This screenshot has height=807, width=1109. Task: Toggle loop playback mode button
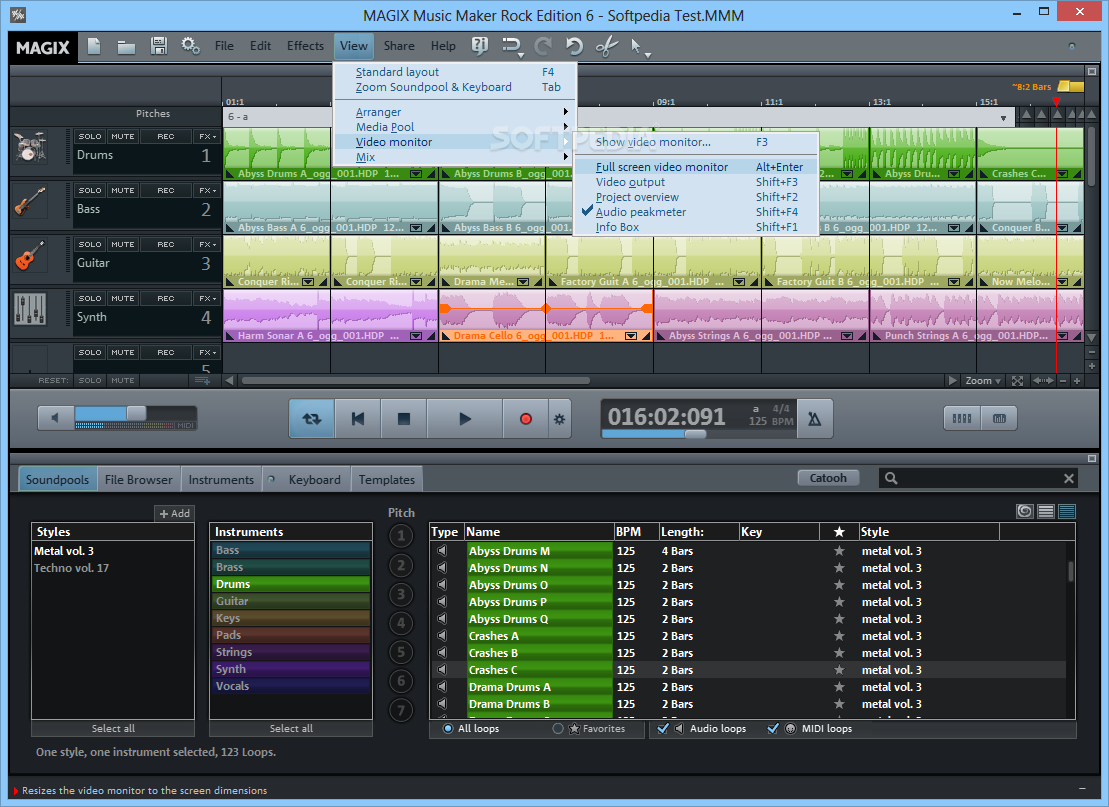click(x=312, y=419)
